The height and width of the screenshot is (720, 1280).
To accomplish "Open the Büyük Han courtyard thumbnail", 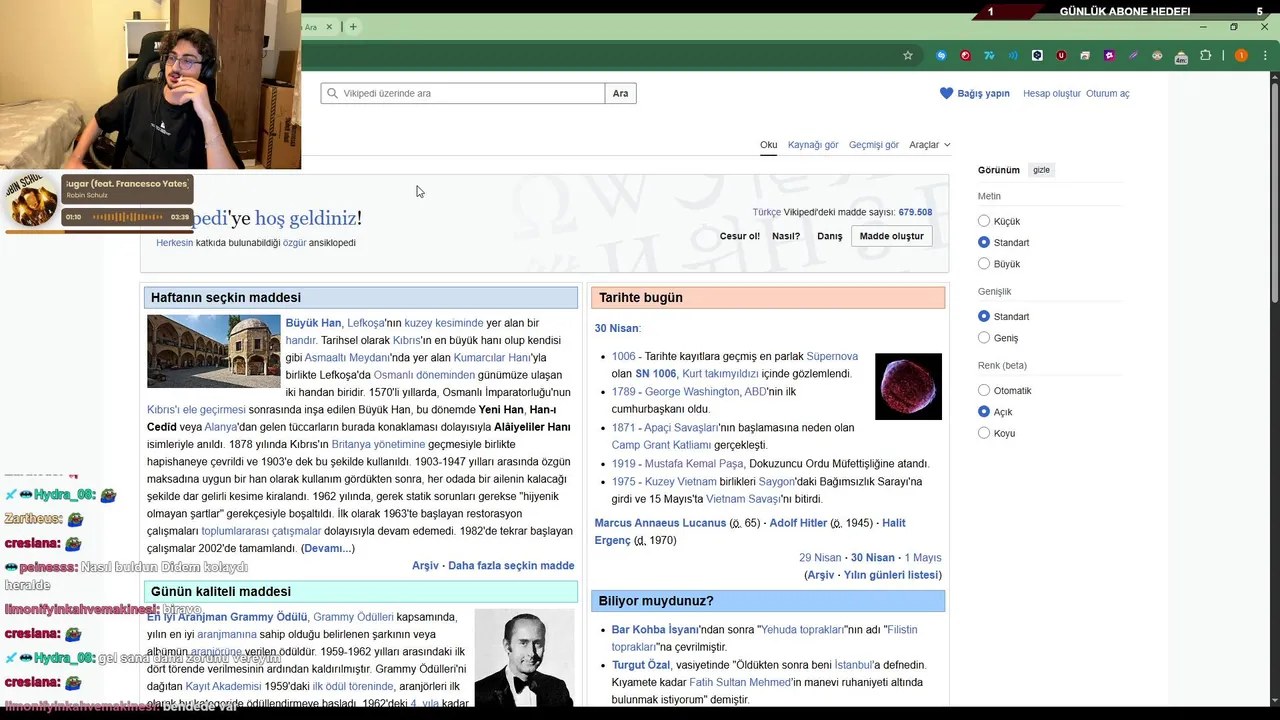I will coord(214,351).
